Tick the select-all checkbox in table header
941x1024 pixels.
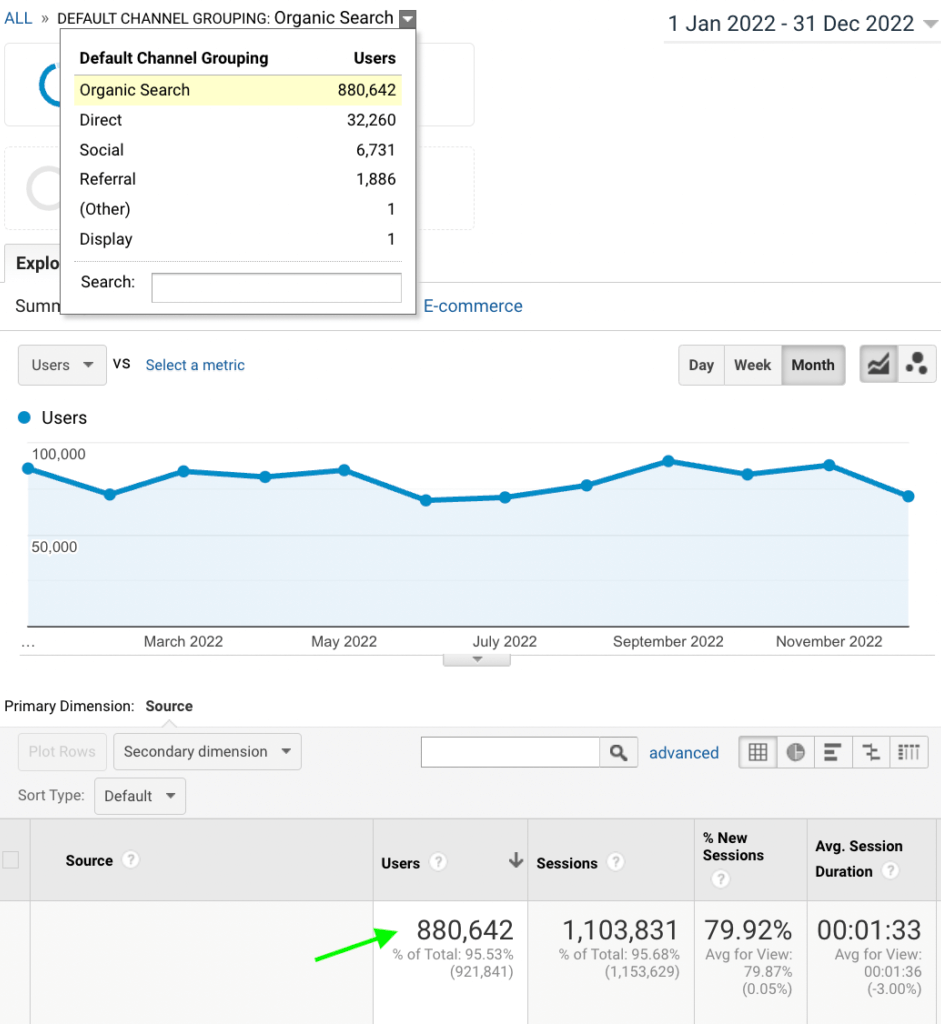click(x=11, y=860)
